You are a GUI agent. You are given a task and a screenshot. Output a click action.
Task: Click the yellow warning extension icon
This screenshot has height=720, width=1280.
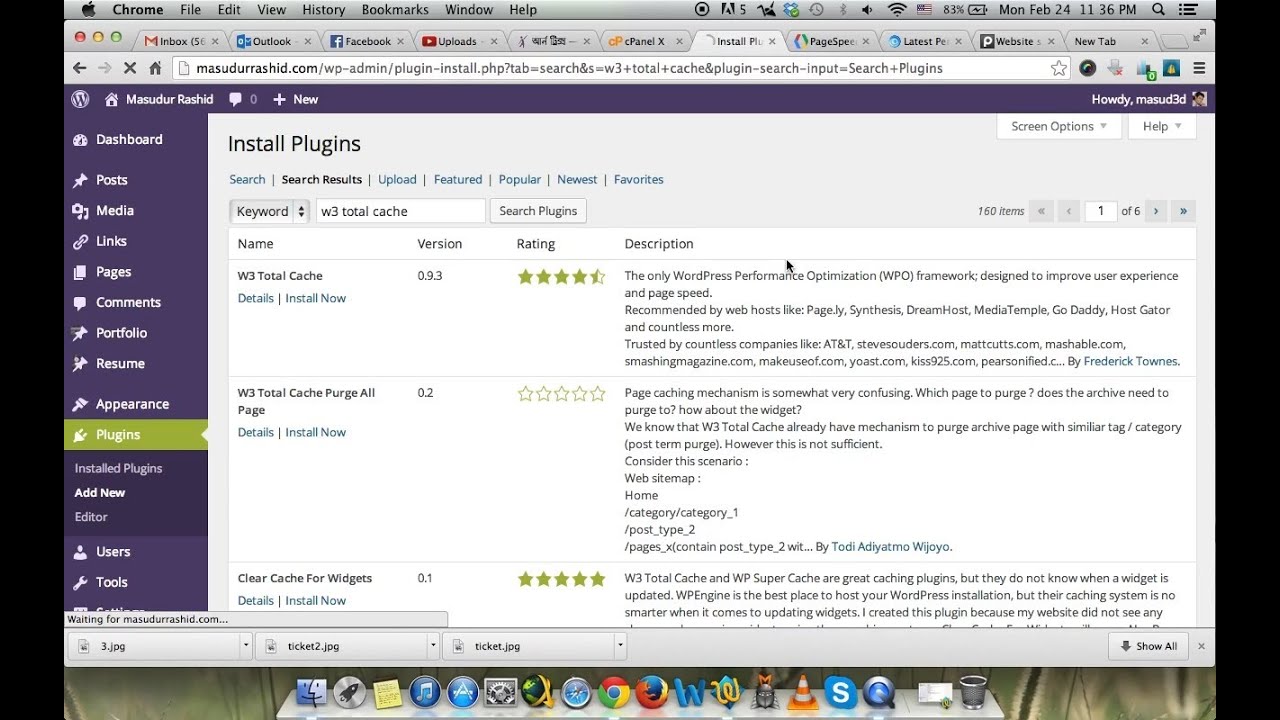1171,68
